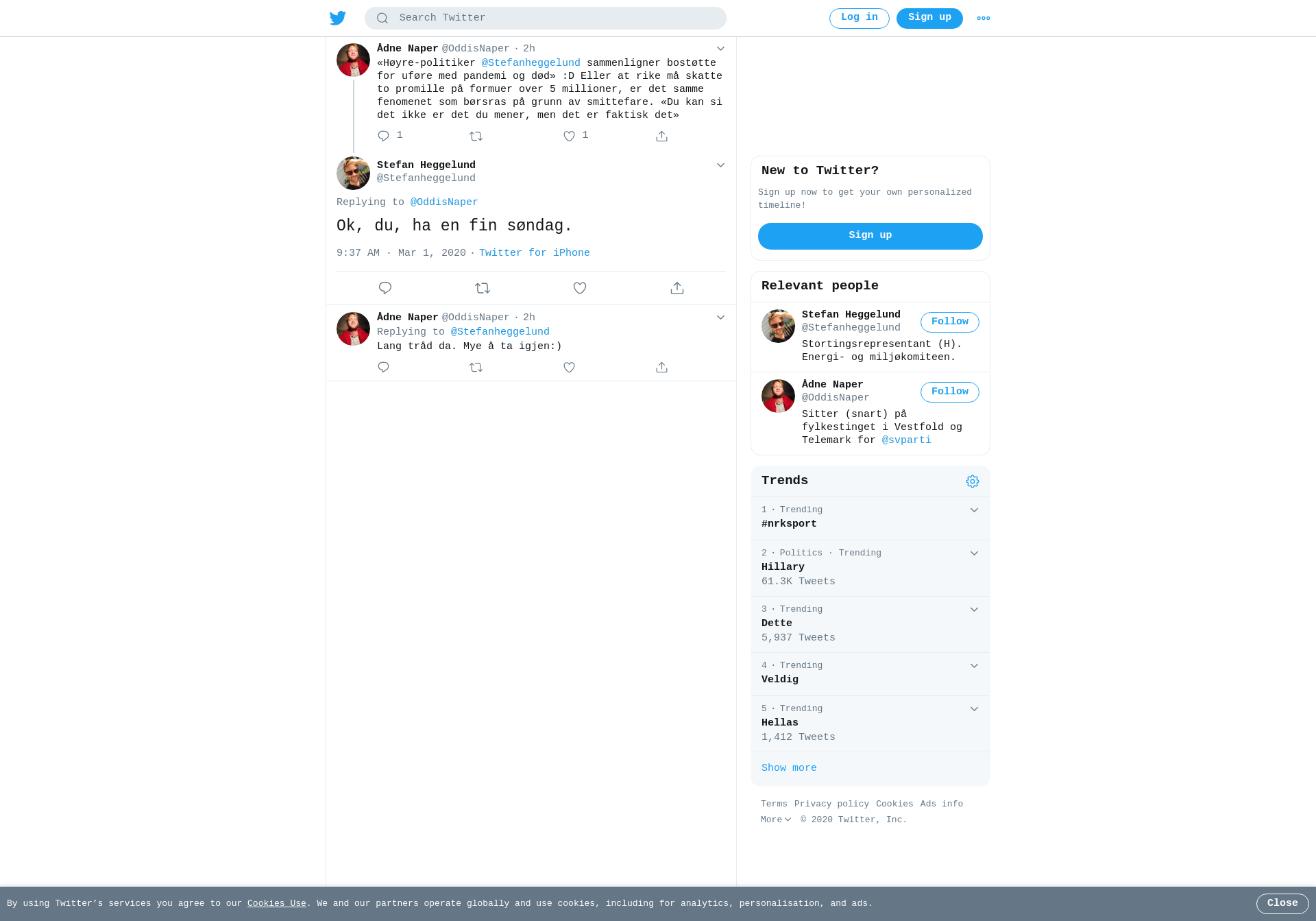This screenshot has height=921, width=1316.
Task: Like the 'Lang tråd da' reply tweet
Action: tap(569, 368)
